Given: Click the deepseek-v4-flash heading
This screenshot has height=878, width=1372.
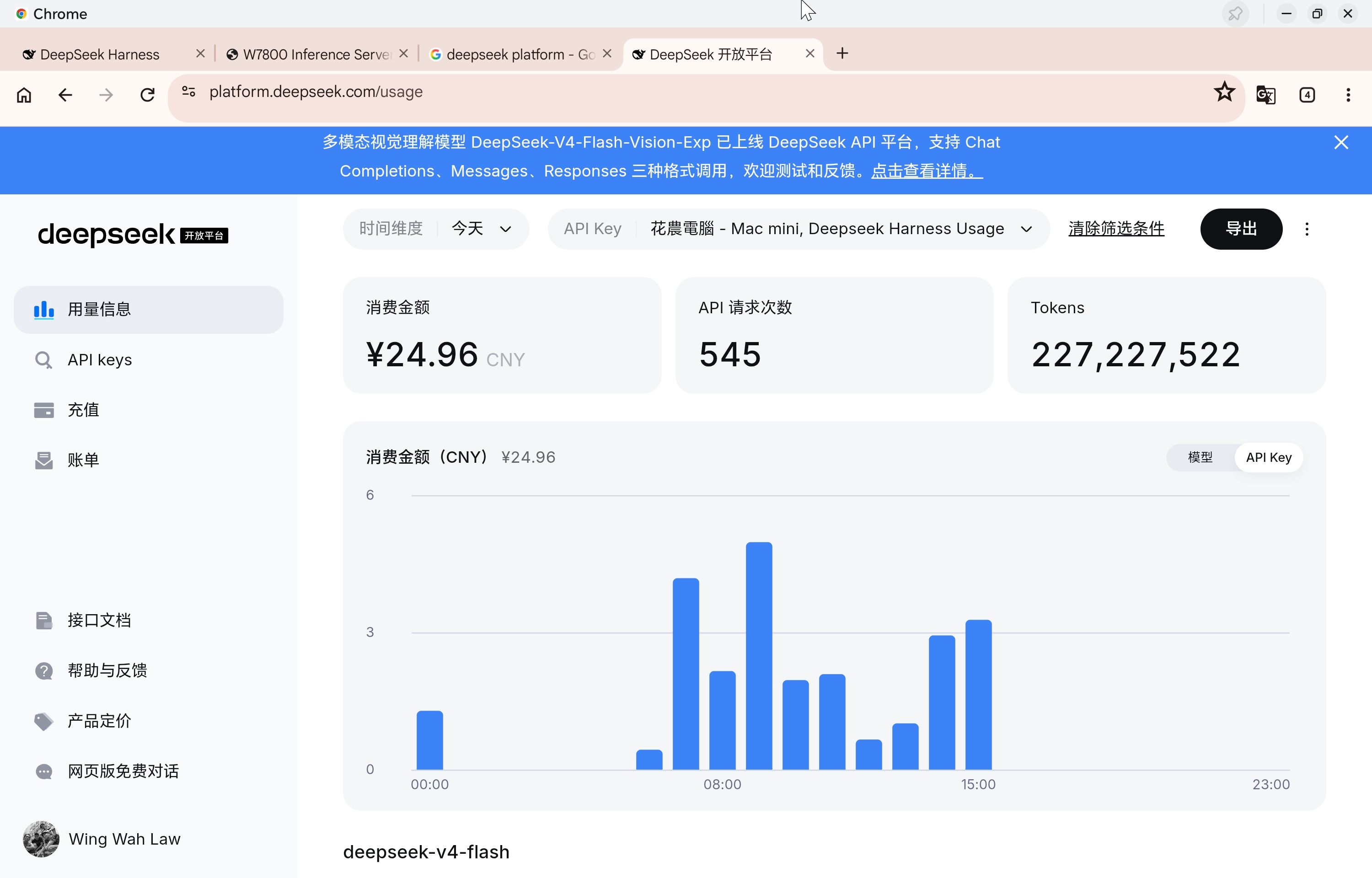Looking at the screenshot, I should coord(426,852).
